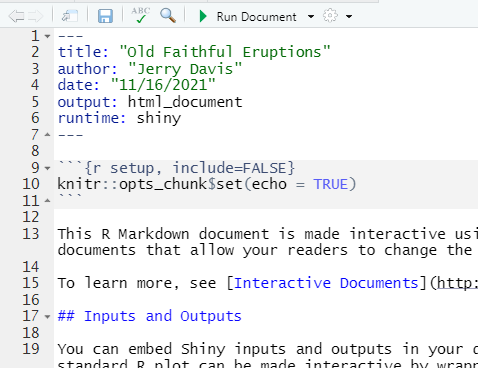Click the author "Jerry Davis" string

tap(185, 69)
